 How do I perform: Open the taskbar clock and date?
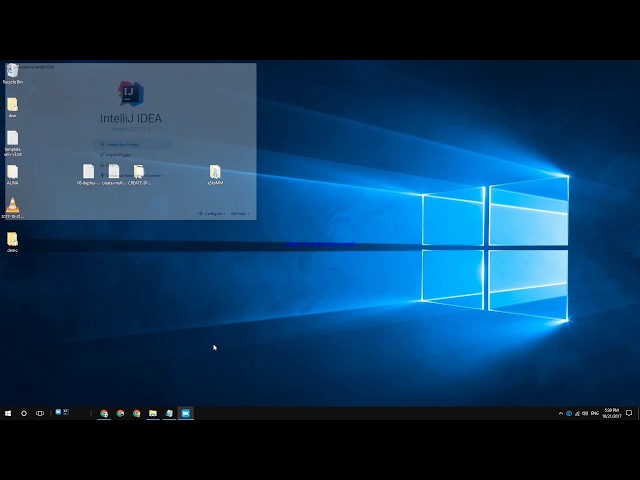(611, 413)
